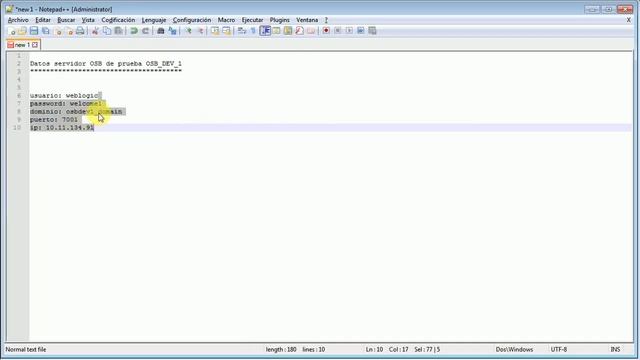Screen dimensions: 640x360
Task: Click the "usuario: weblogic" line
Action: tap(64, 96)
